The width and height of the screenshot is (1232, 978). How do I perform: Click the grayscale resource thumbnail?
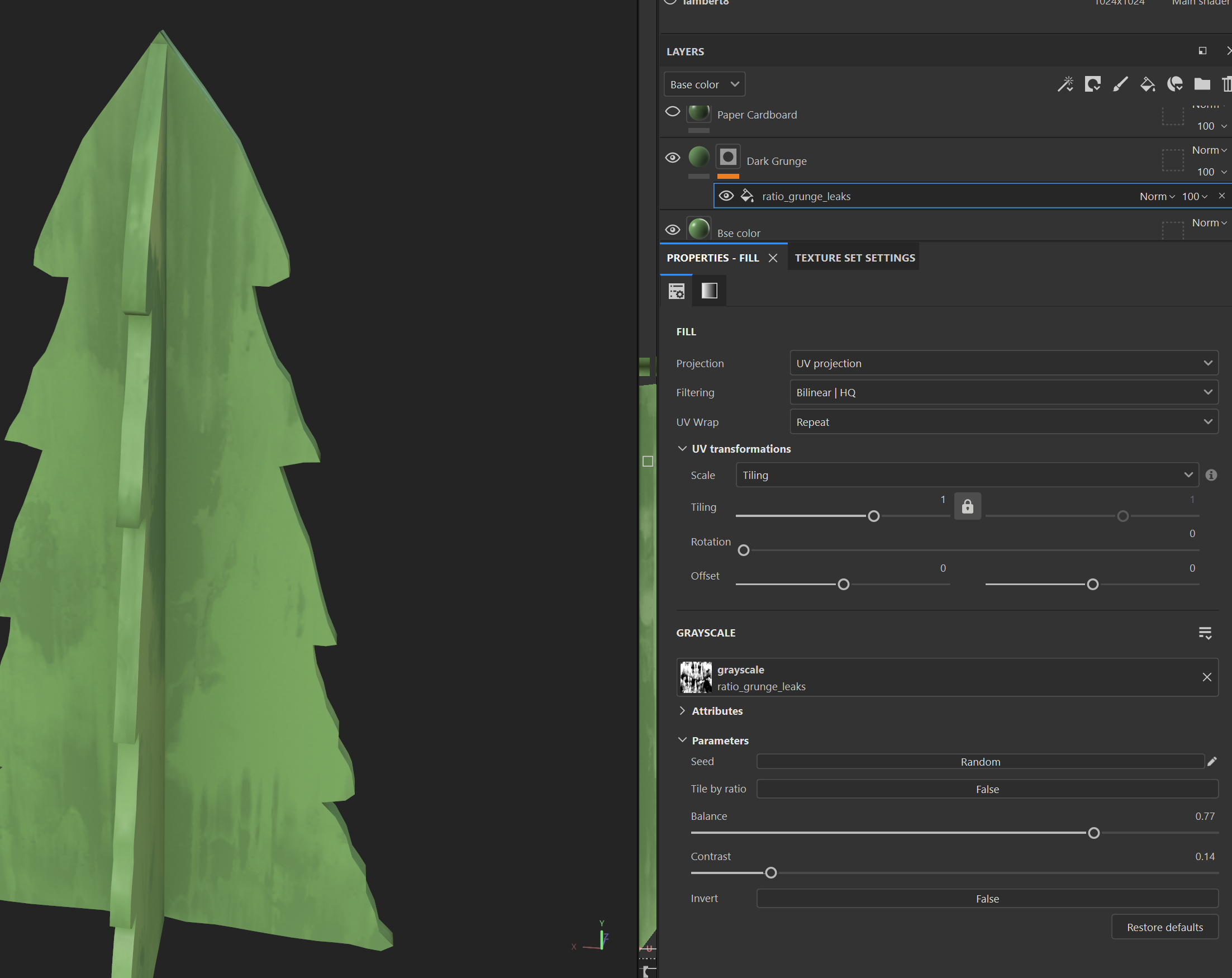click(x=696, y=677)
